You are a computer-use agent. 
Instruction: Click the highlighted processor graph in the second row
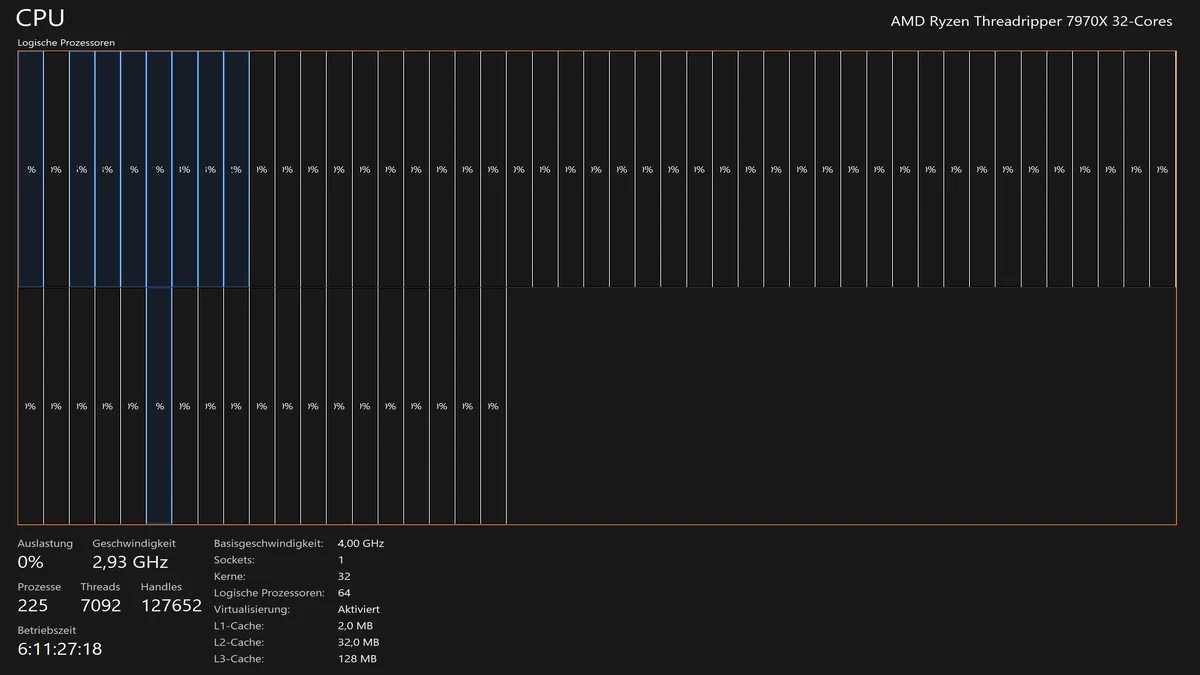click(159, 406)
